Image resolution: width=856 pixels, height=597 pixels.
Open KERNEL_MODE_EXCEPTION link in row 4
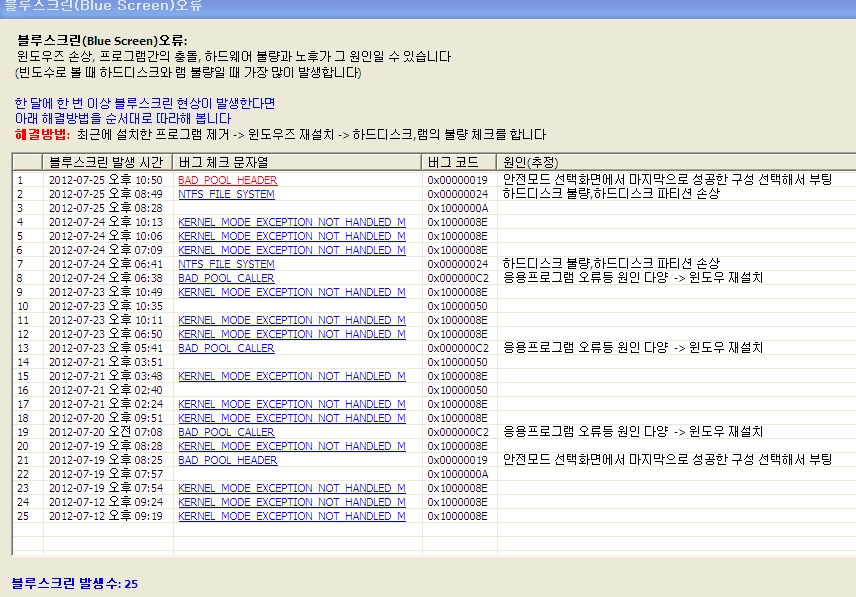292,222
